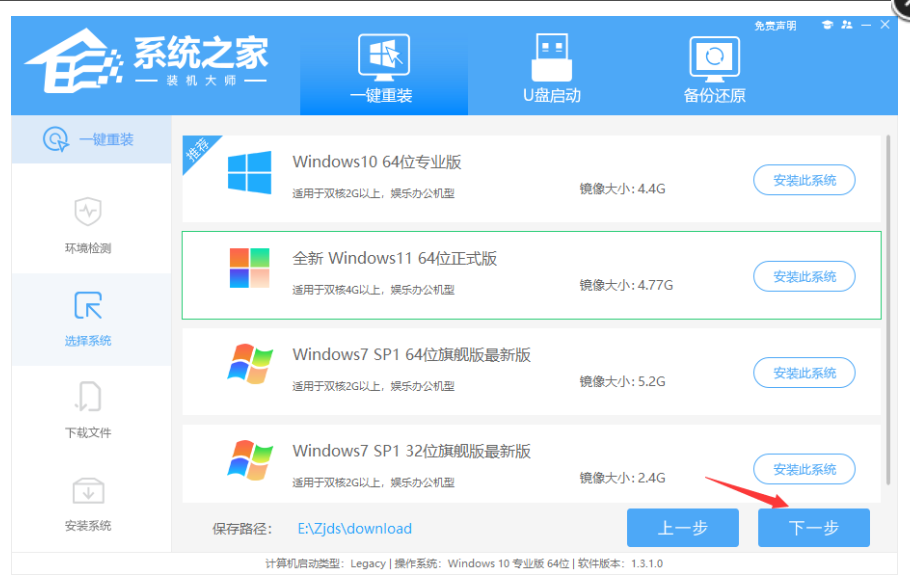Click 安装此系统 for Windows11 64位正式版
This screenshot has height=588, width=910.
pos(803,277)
